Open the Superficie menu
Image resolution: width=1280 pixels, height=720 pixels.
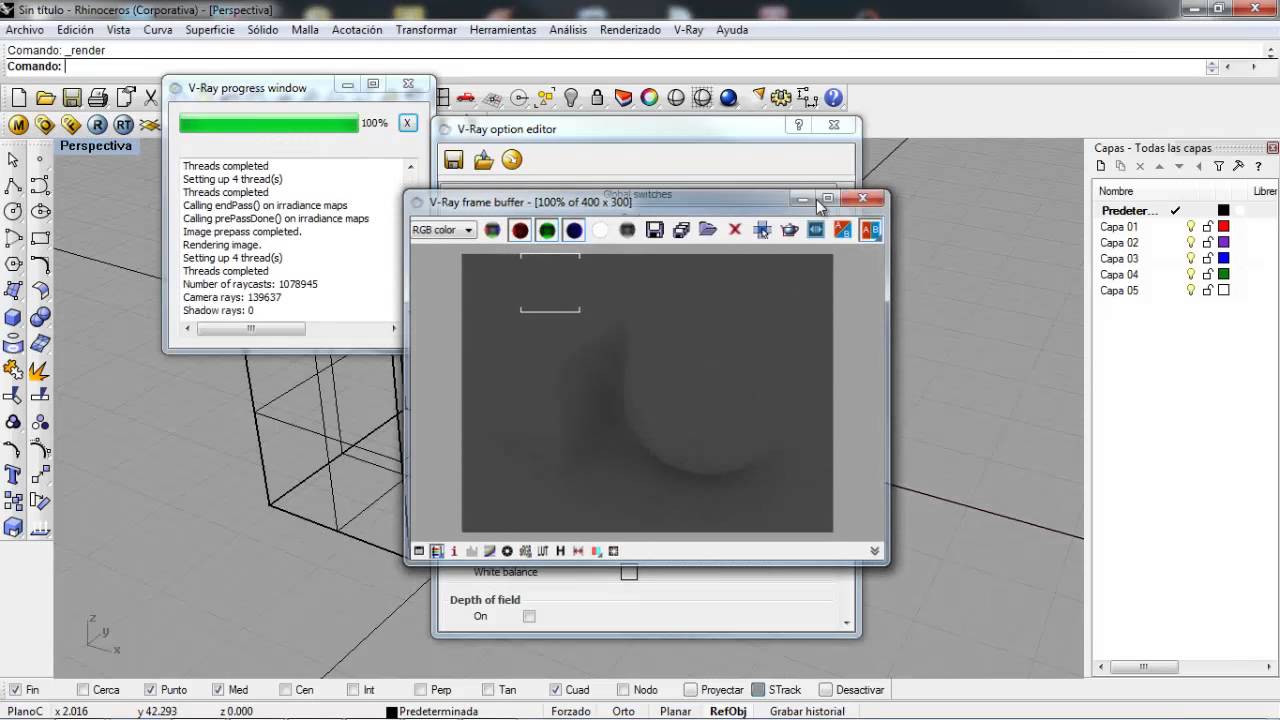pyautogui.click(x=210, y=30)
